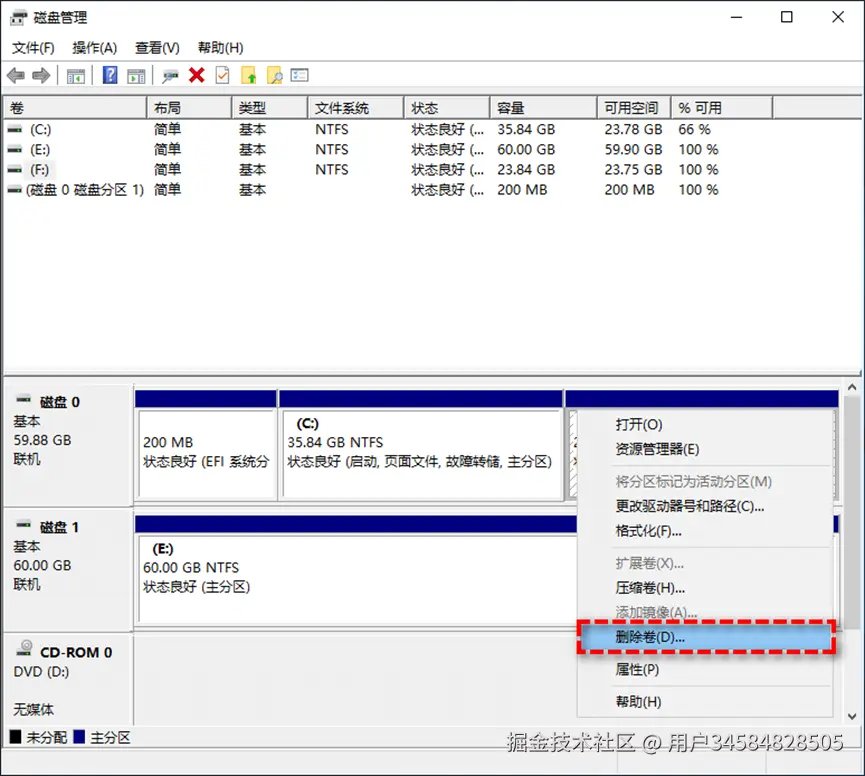Open the 文件(F) menu
The image size is (865, 776).
(x=33, y=48)
